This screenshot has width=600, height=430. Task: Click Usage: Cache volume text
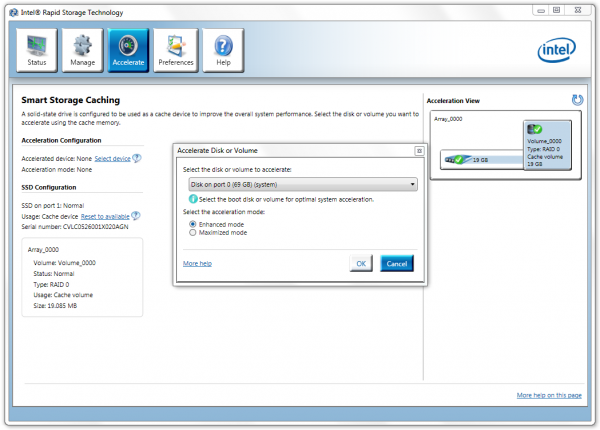click(63, 295)
